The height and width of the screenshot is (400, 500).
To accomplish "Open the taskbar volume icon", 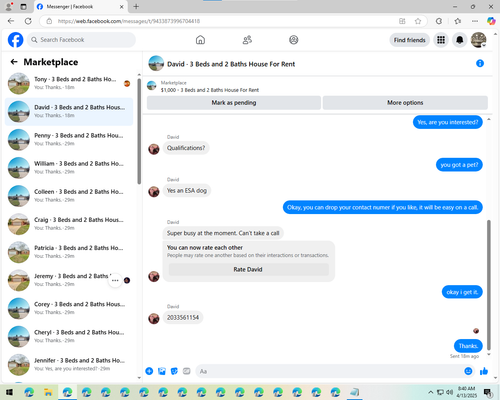I will pyautogui.click(x=450, y=392).
